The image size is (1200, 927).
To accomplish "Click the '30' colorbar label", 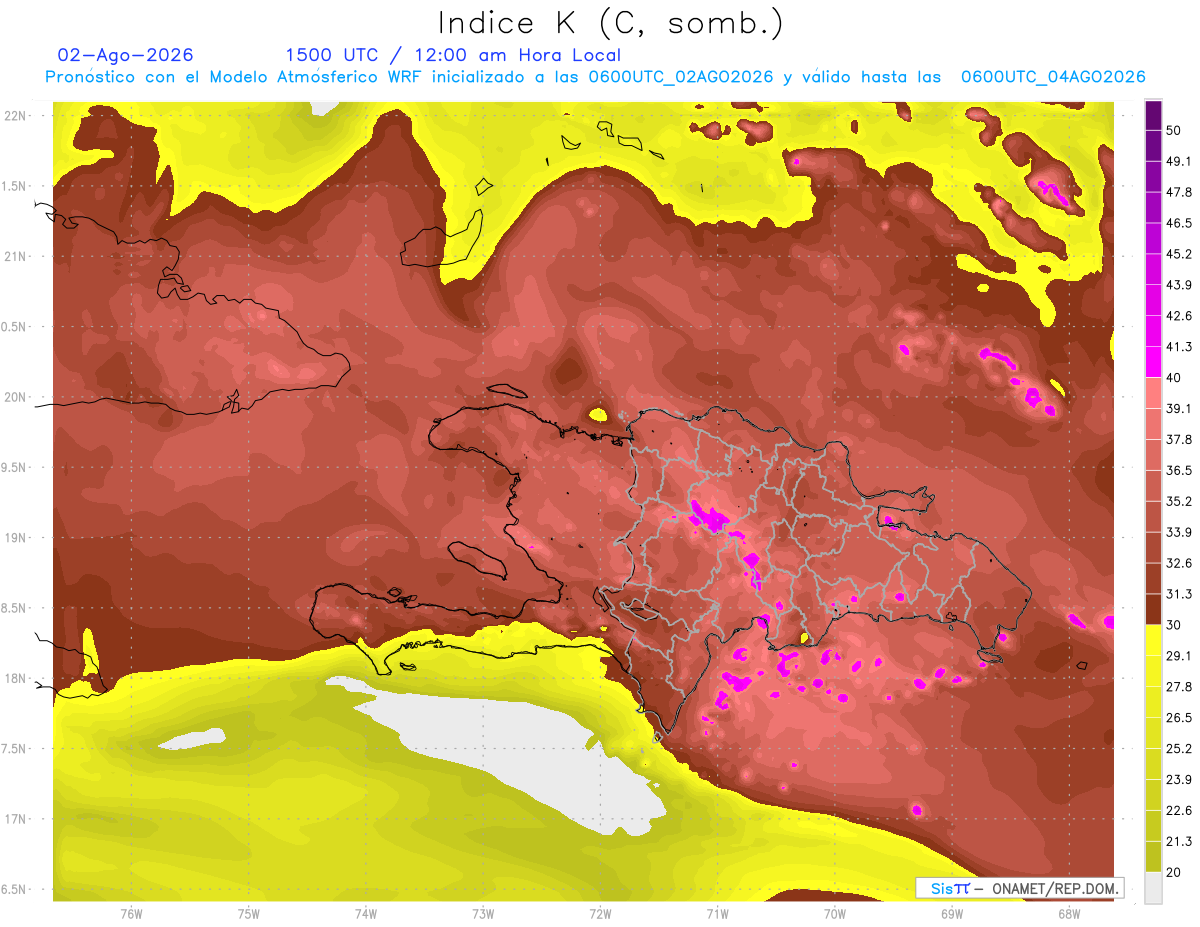I will (x=1175, y=624).
